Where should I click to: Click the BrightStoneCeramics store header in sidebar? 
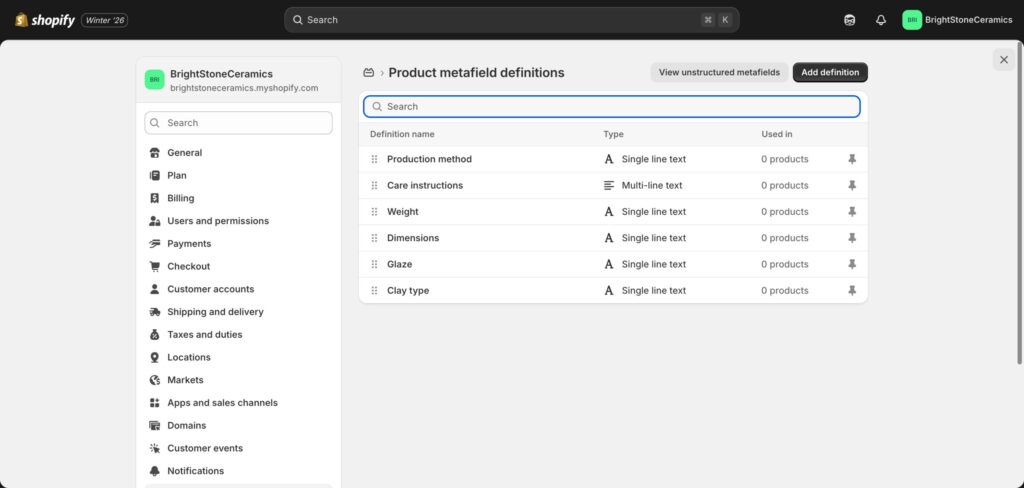coord(238,80)
